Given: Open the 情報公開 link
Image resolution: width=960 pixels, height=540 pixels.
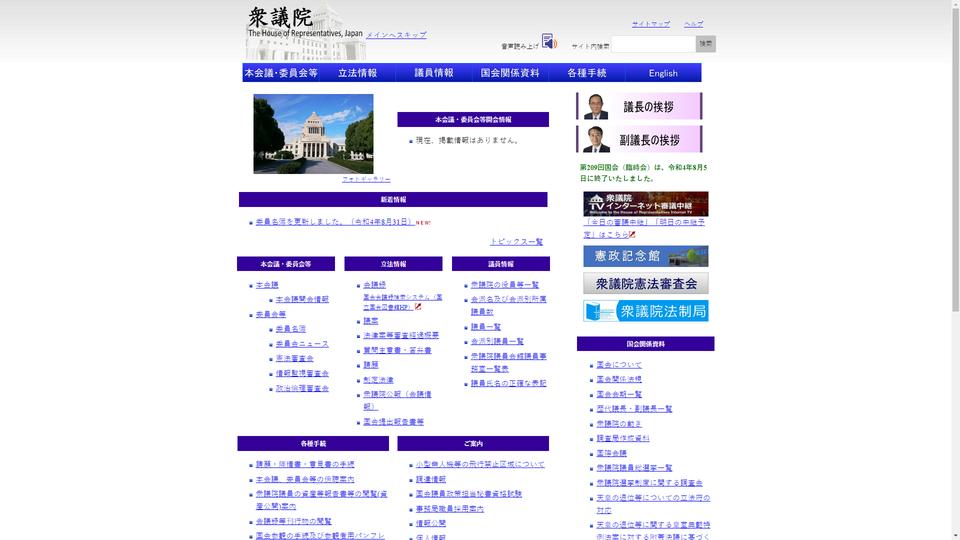Looking at the screenshot, I should (x=431, y=523).
